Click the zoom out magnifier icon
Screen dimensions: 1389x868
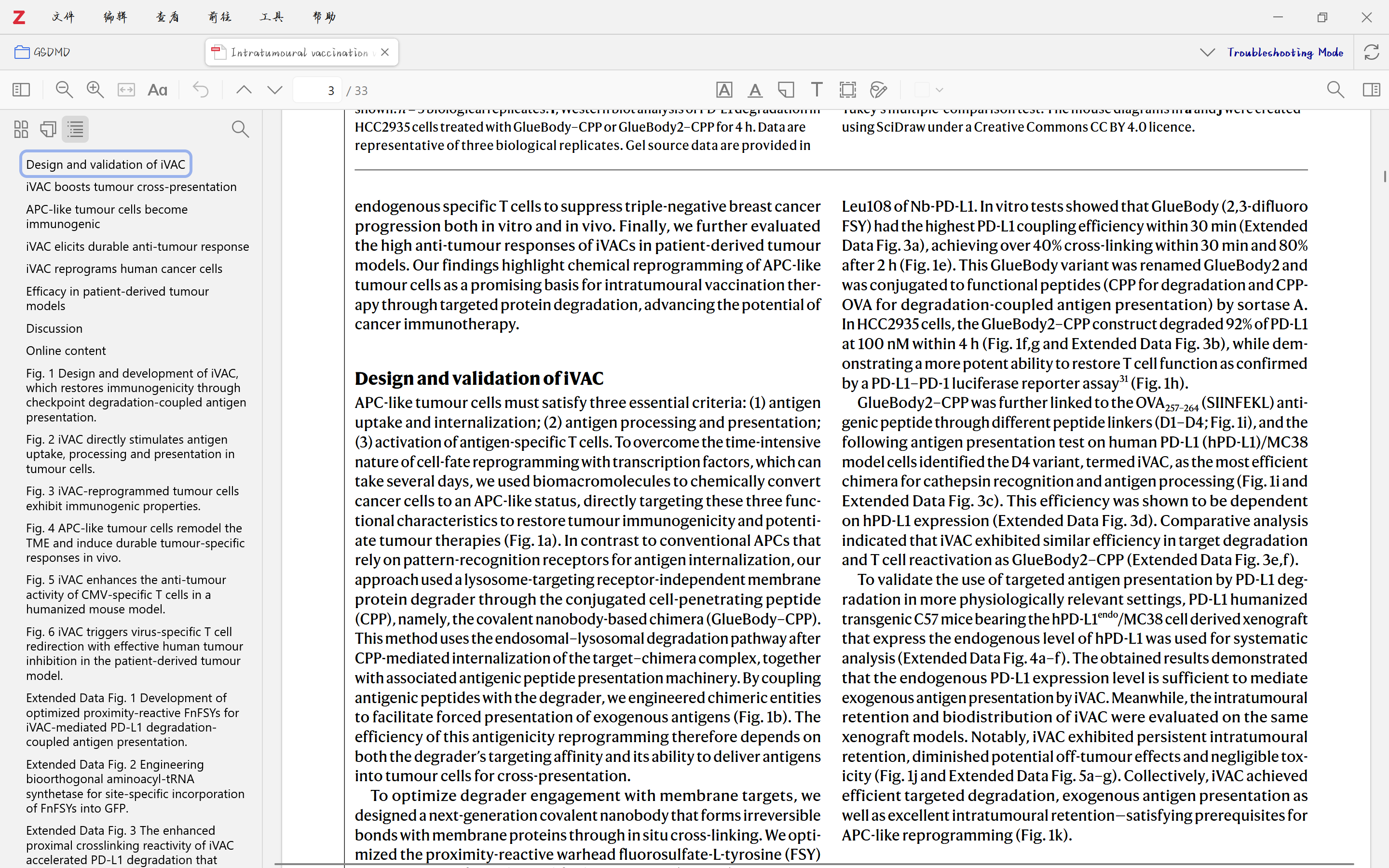64,90
